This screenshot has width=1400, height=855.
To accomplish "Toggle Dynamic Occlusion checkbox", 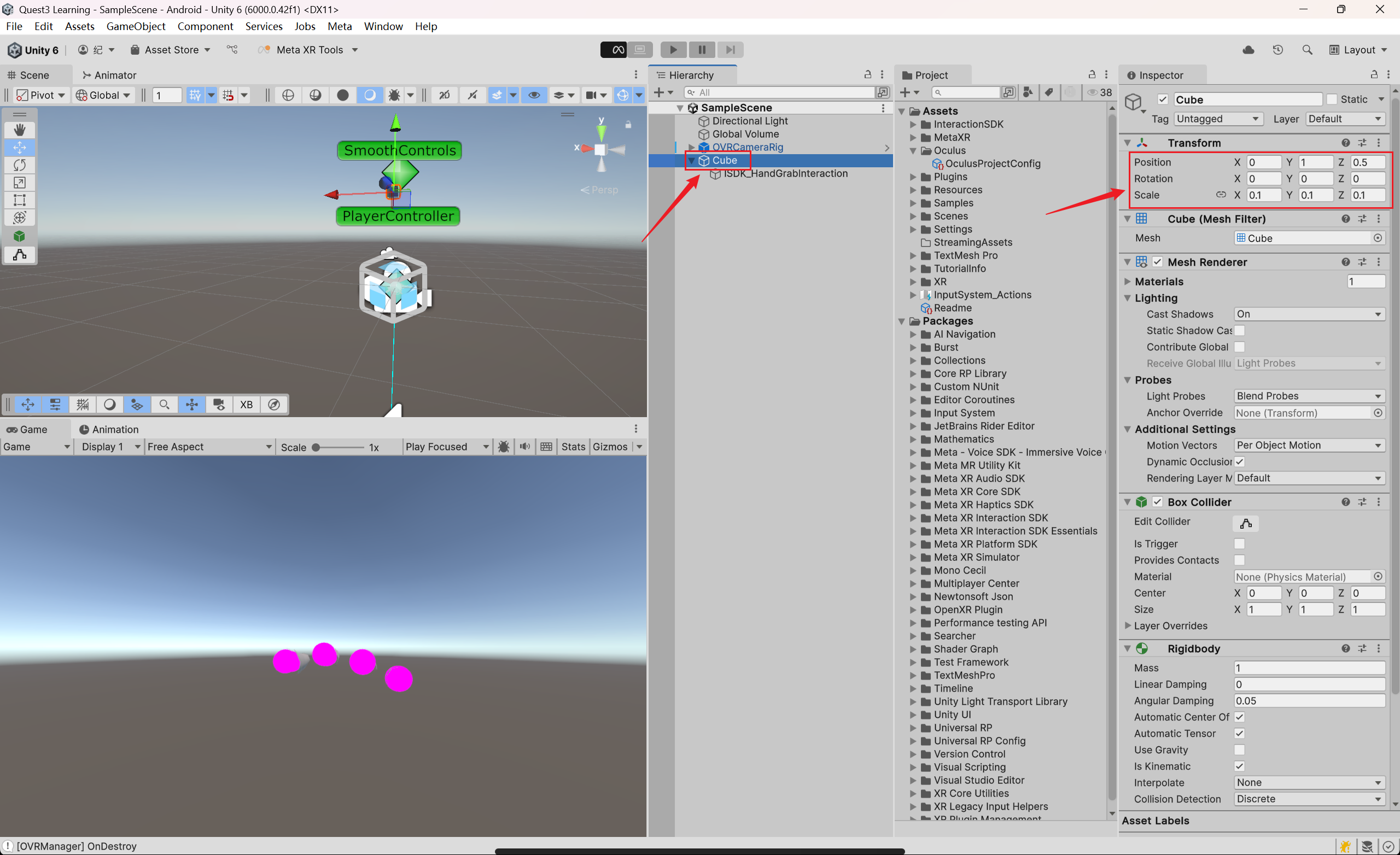I will 1240,462.
